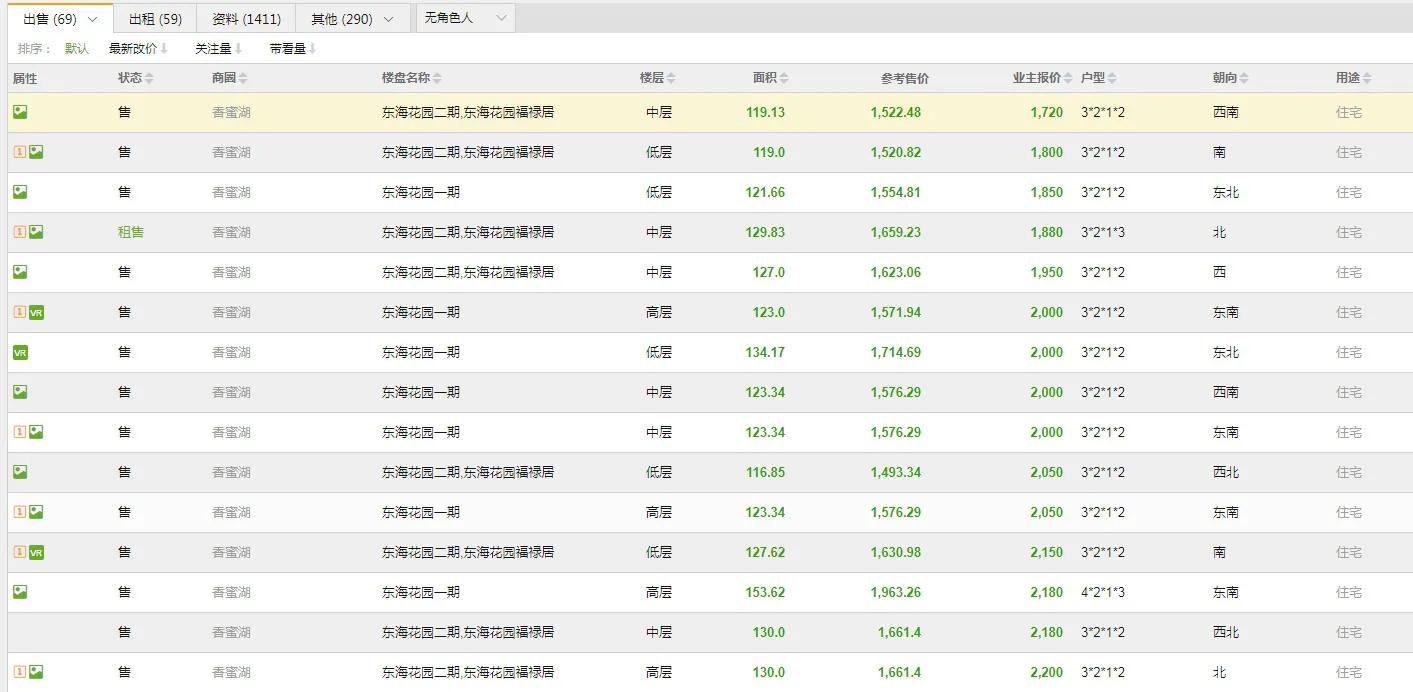Click the sort arrows beside the 业主报价 header
The width and height of the screenshot is (1413, 692).
(1066, 76)
